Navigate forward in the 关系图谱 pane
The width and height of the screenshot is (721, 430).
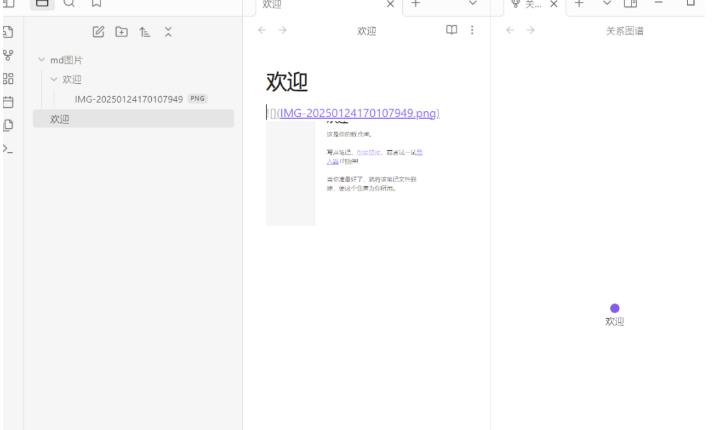click(x=530, y=30)
